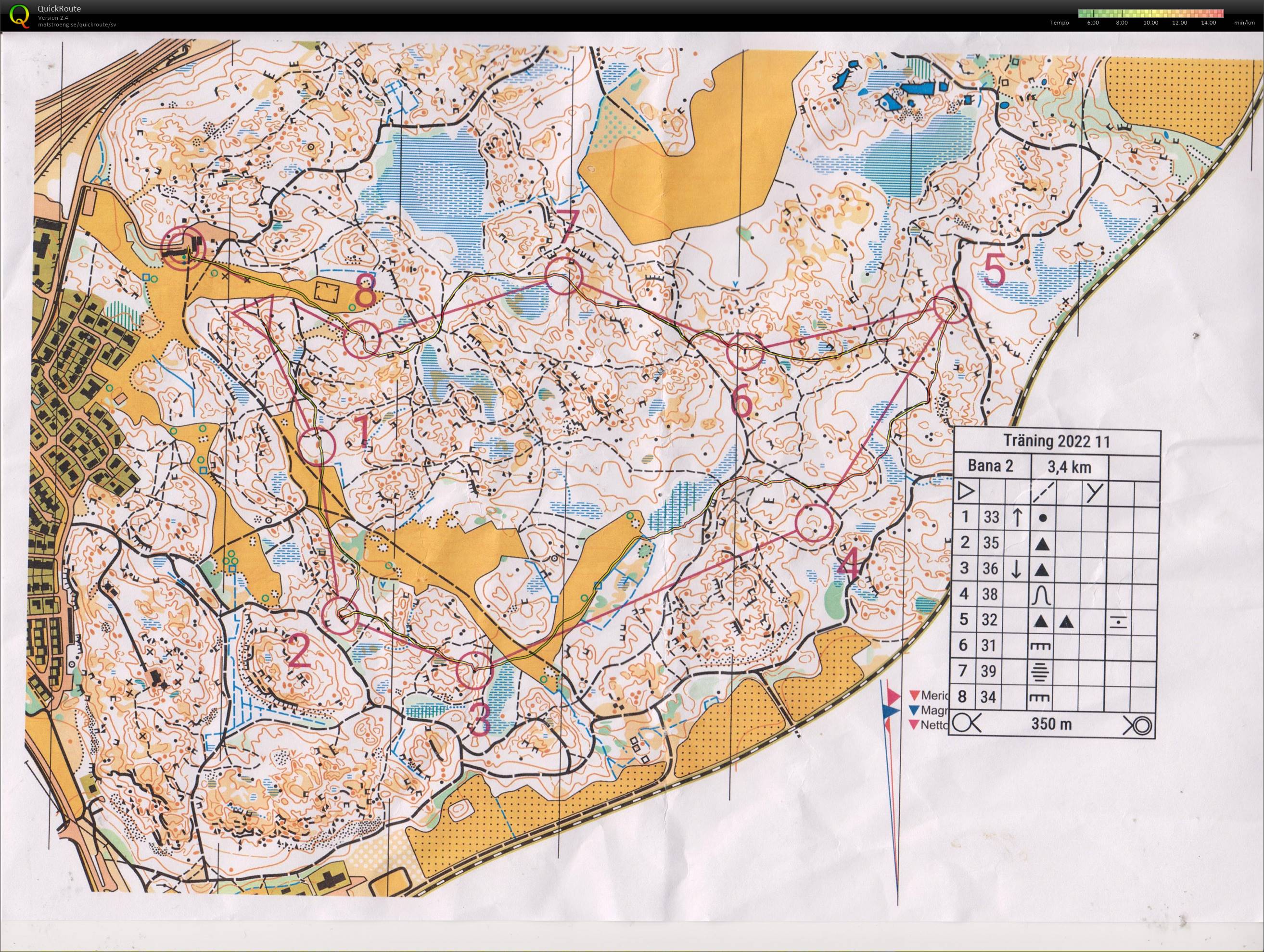Click the 14:00 tempo scale label
The image size is (1264, 952).
tap(1208, 23)
